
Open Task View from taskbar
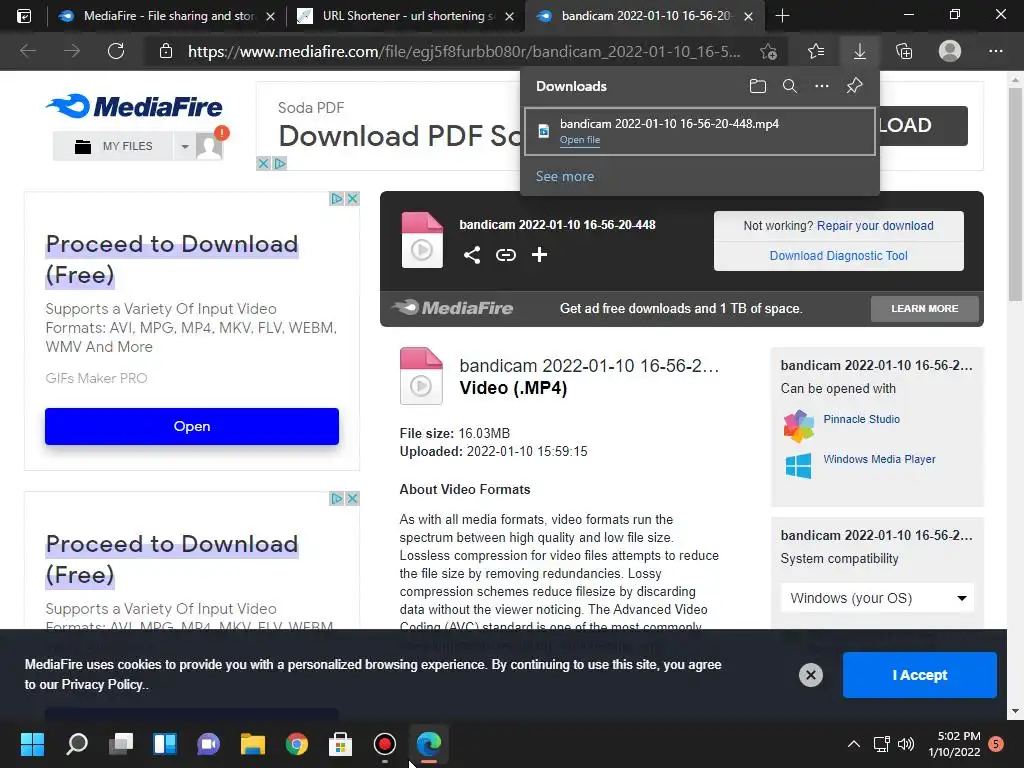(121, 744)
